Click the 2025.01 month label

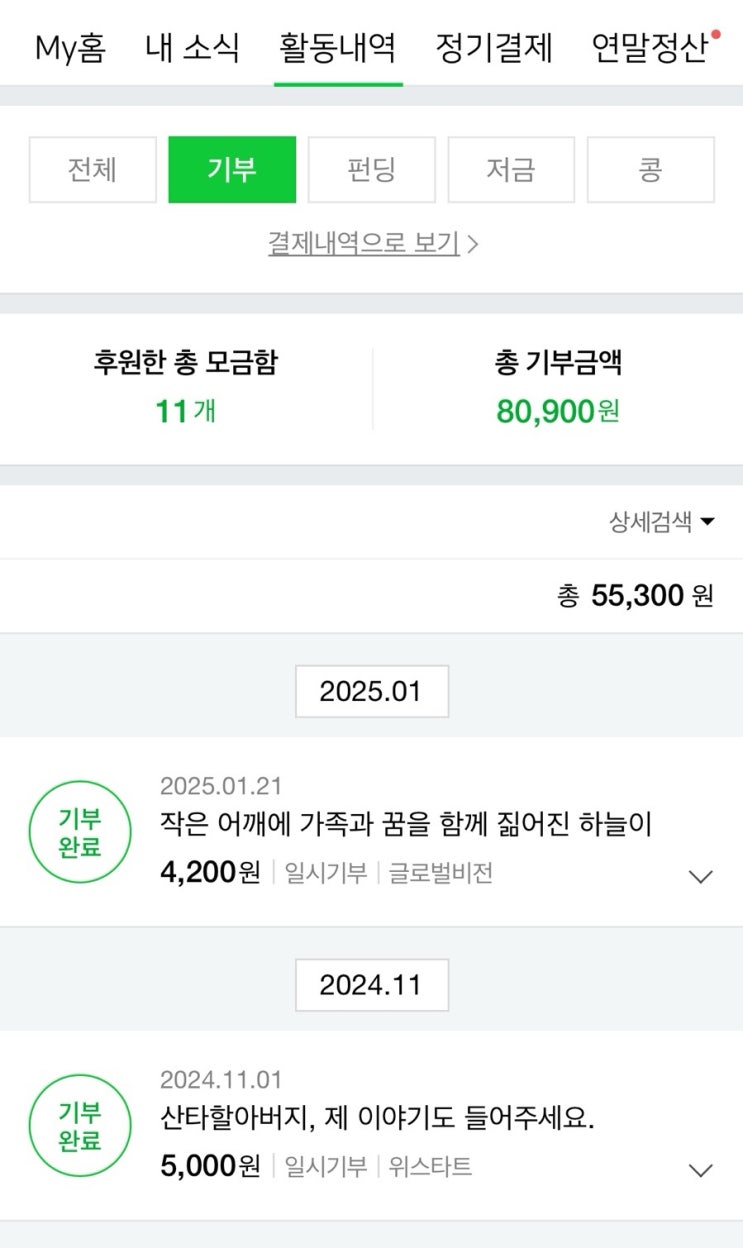(x=371, y=691)
